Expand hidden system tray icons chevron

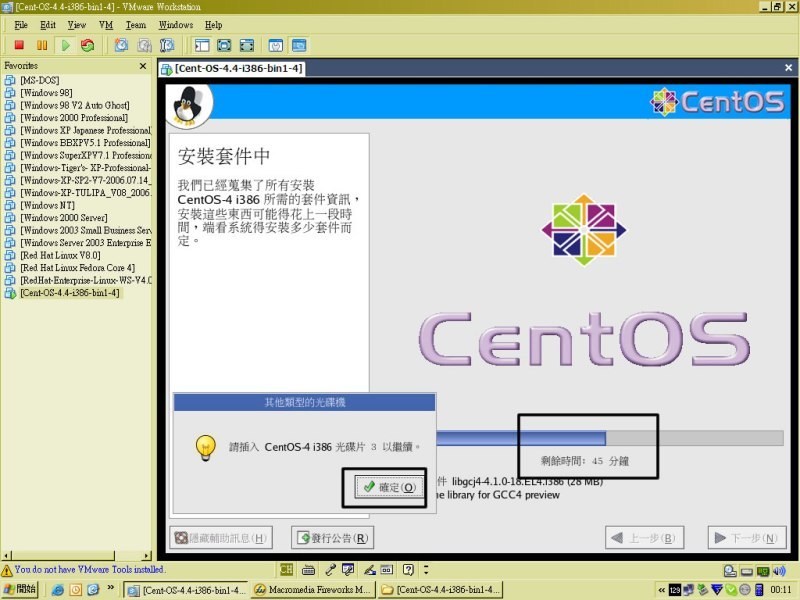point(661,590)
